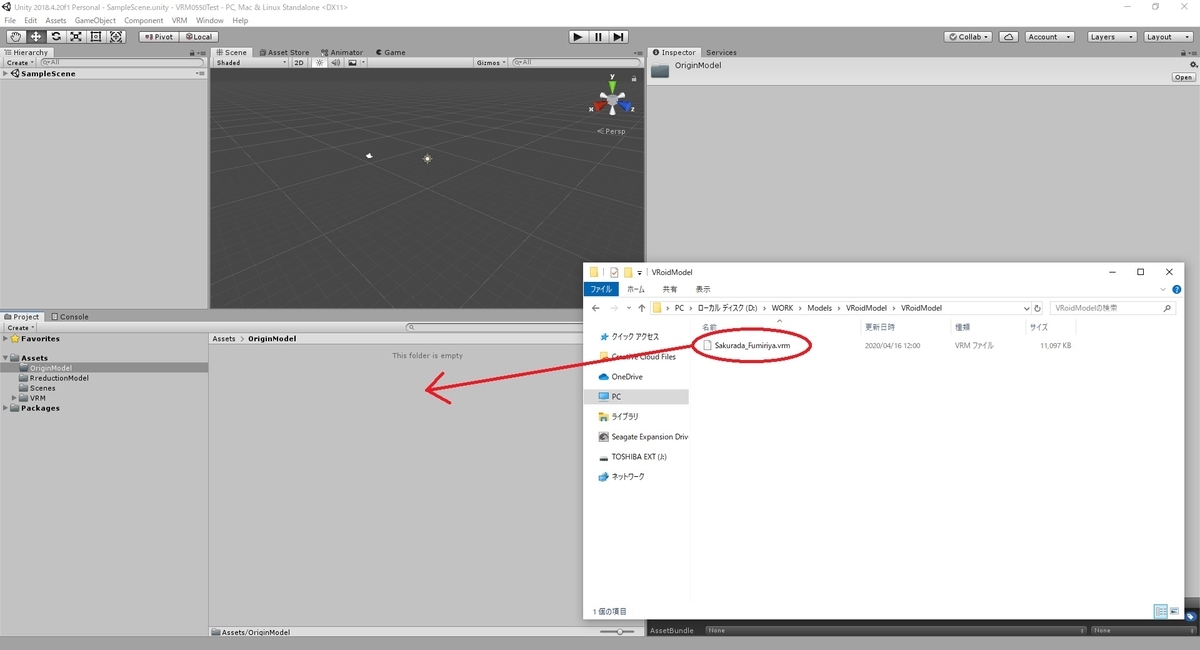Open Project panel Create dropdown
1200x650 pixels.
pyautogui.click(x=20, y=327)
